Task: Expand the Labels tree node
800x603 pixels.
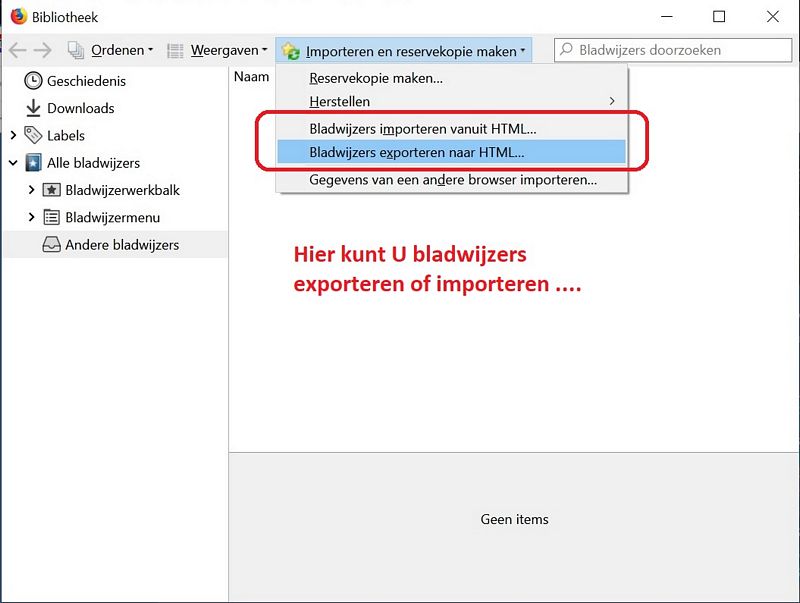Action: tap(13, 135)
